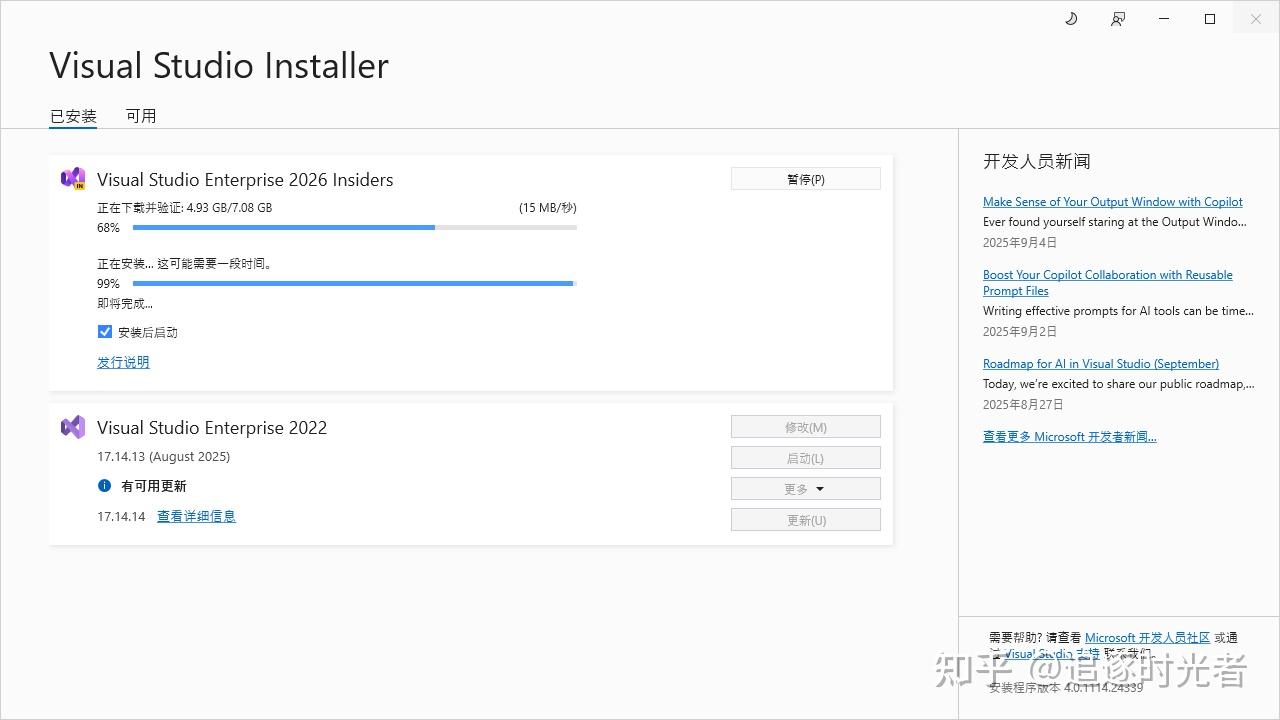Switch to the 可用 tab

coord(141,116)
